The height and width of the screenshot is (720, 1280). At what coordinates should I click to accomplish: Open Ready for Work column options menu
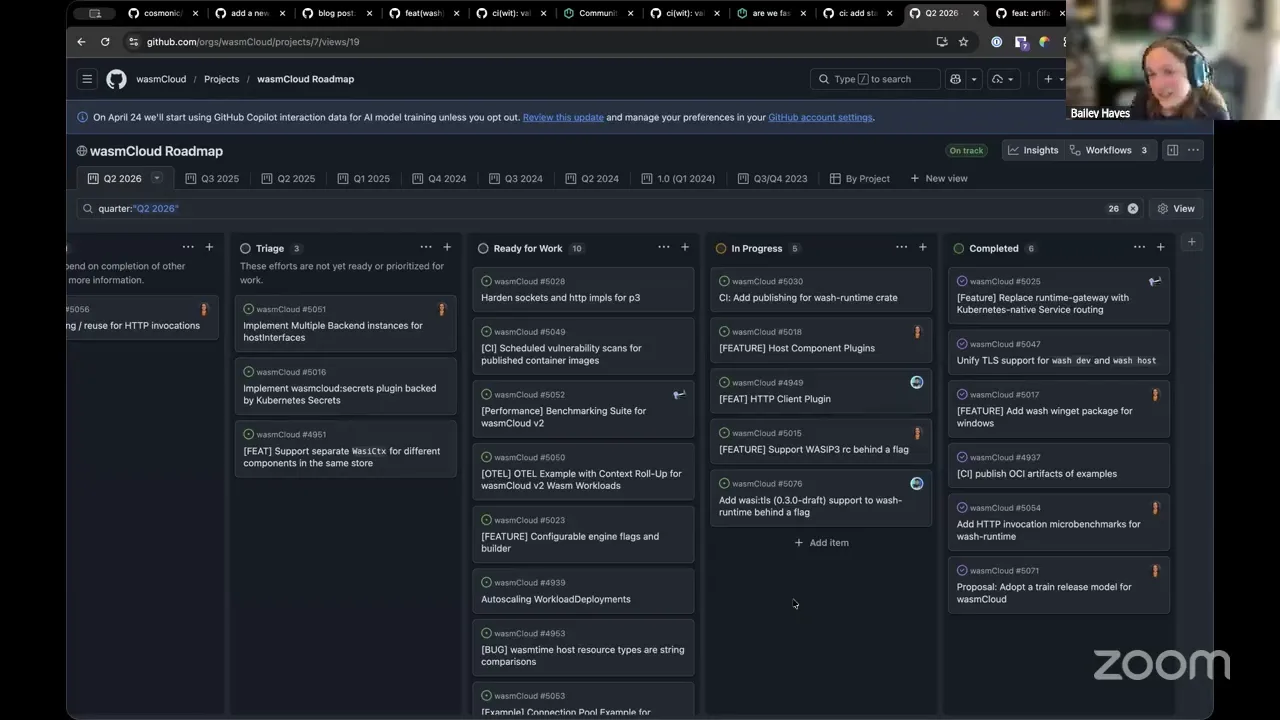tap(664, 247)
